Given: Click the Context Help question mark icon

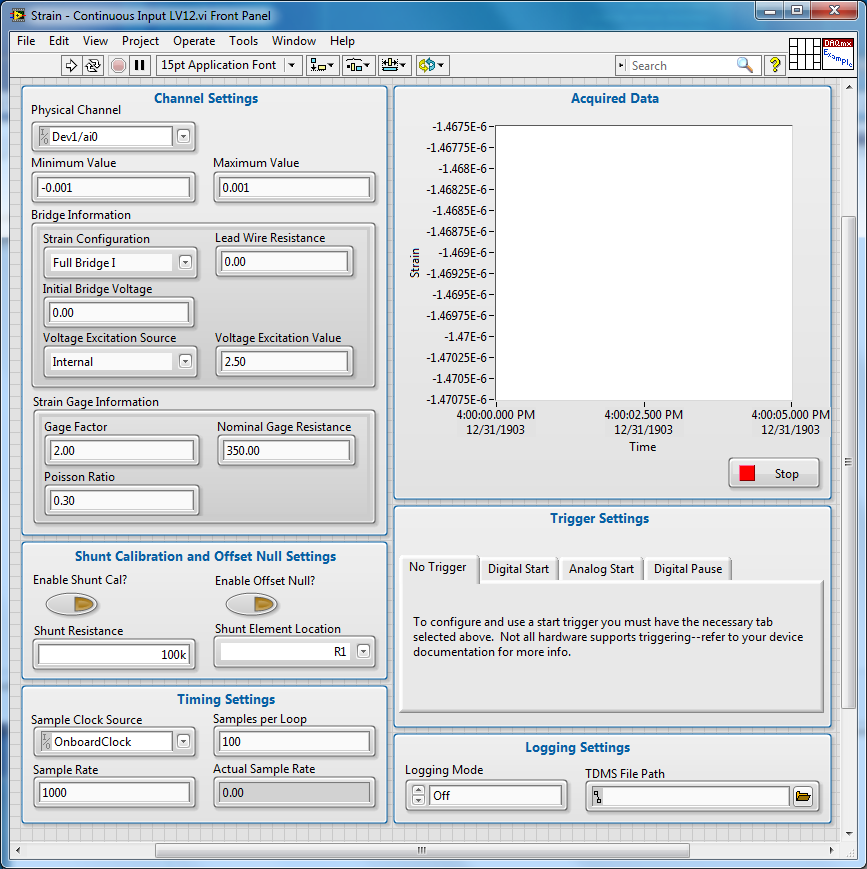Looking at the screenshot, I should pos(774,65).
